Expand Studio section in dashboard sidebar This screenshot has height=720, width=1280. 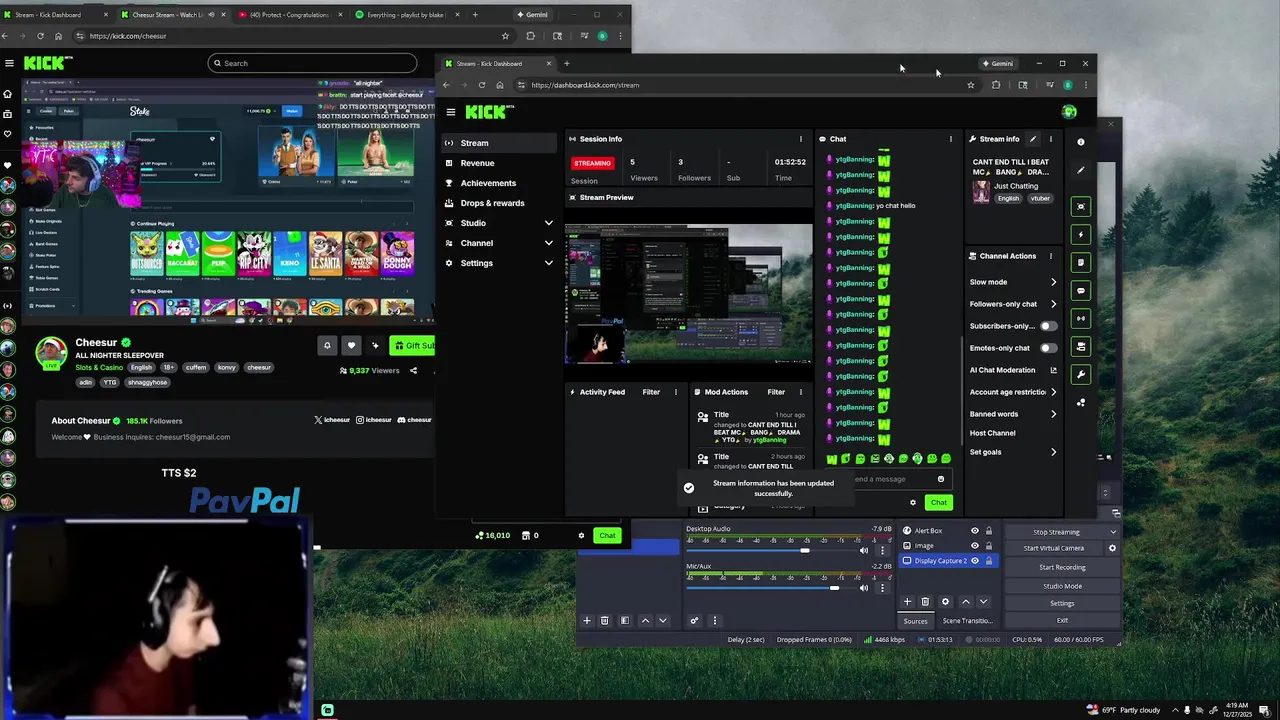(x=548, y=223)
